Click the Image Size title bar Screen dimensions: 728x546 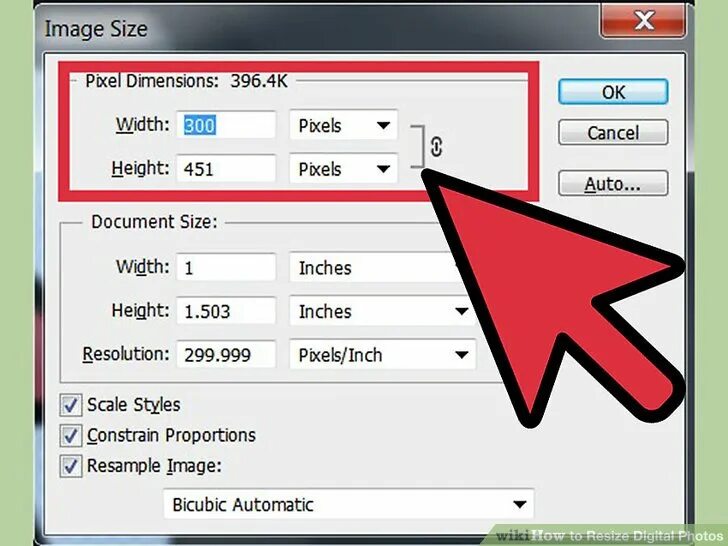point(318,28)
